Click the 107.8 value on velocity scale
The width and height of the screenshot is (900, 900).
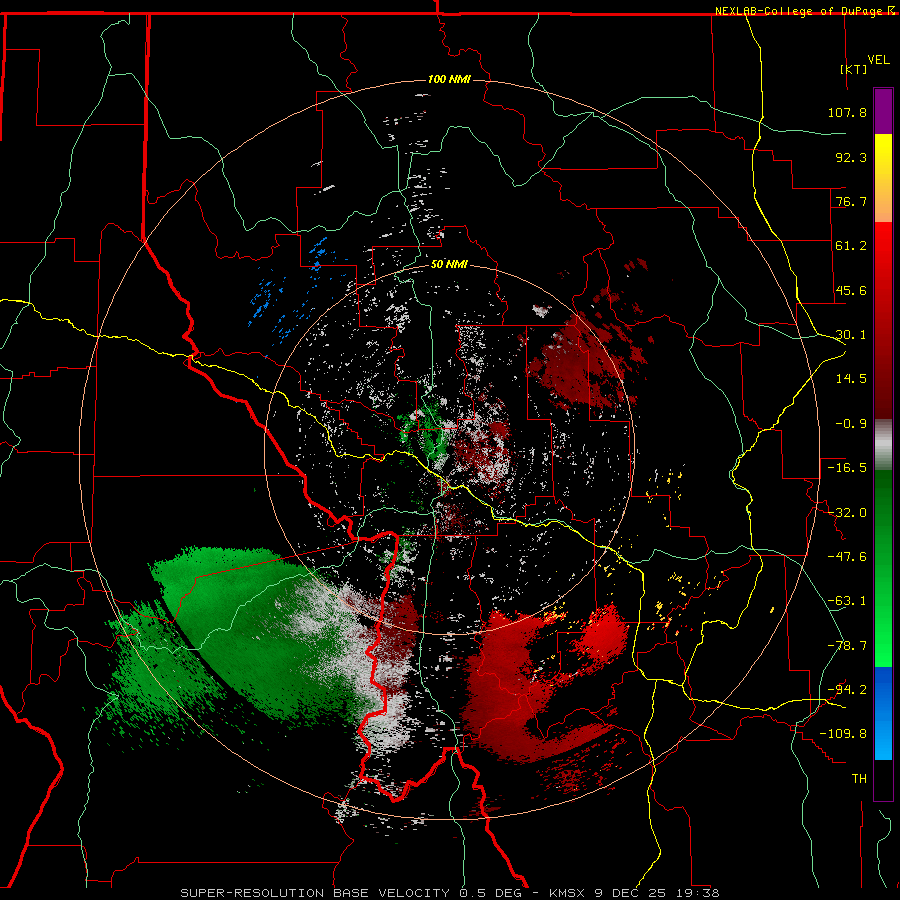pyautogui.click(x=847, y=112)
